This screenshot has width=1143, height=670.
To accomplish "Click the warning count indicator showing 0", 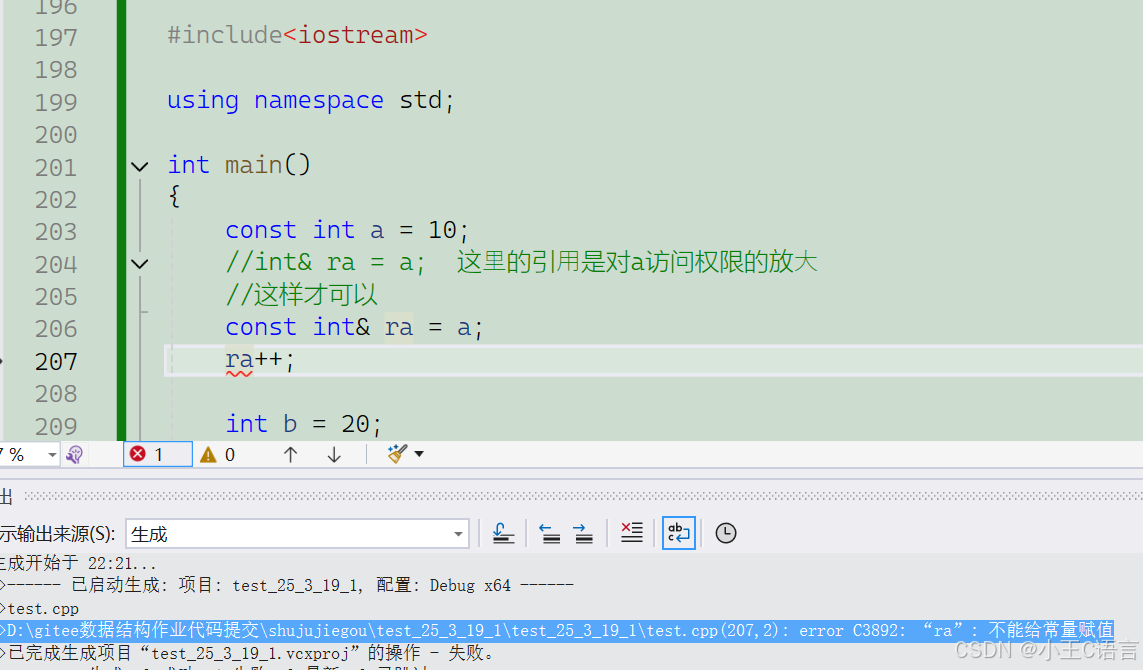I will pos(218,455).
